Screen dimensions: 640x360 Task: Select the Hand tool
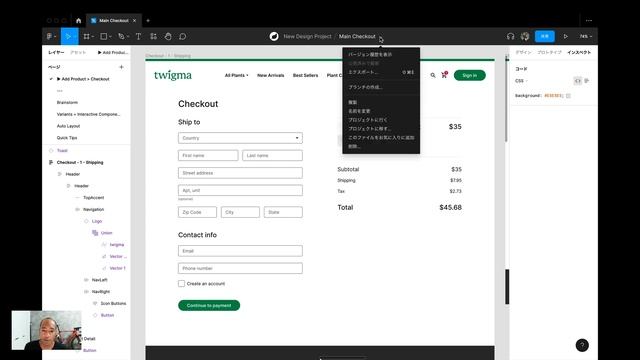168,36
